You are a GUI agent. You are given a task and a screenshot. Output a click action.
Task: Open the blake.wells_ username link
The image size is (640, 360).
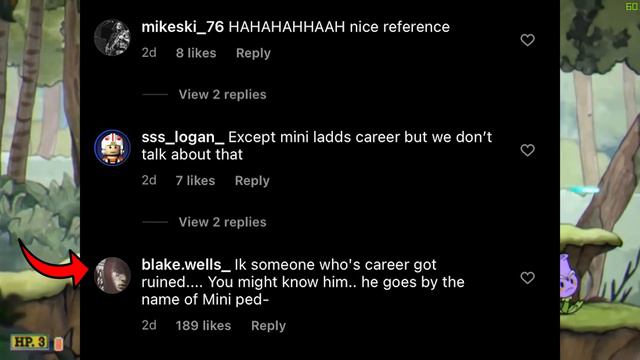click(x=186, y=265)
